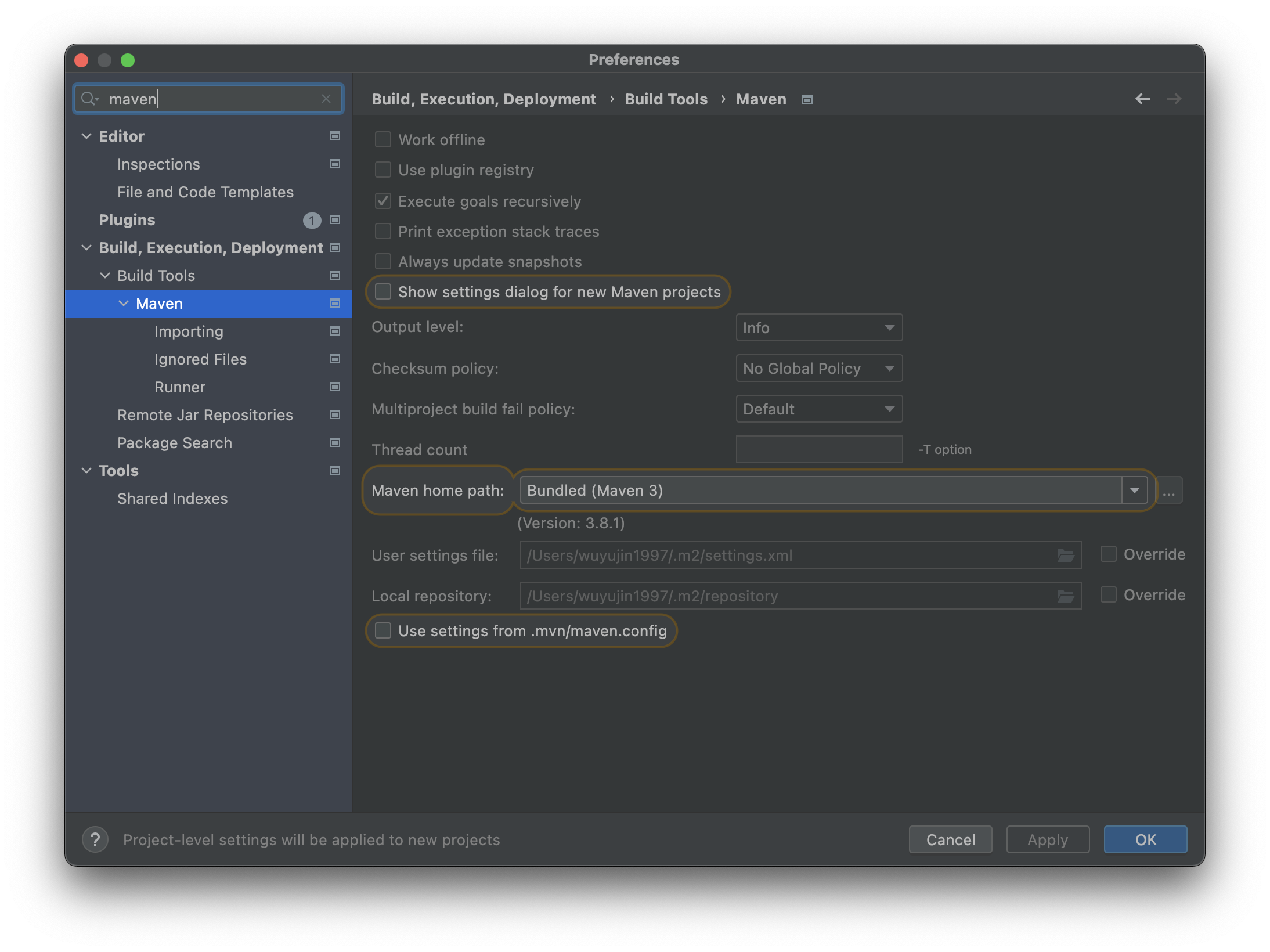
Task: Enable Override for Local repository
Action: [1109, 595]
